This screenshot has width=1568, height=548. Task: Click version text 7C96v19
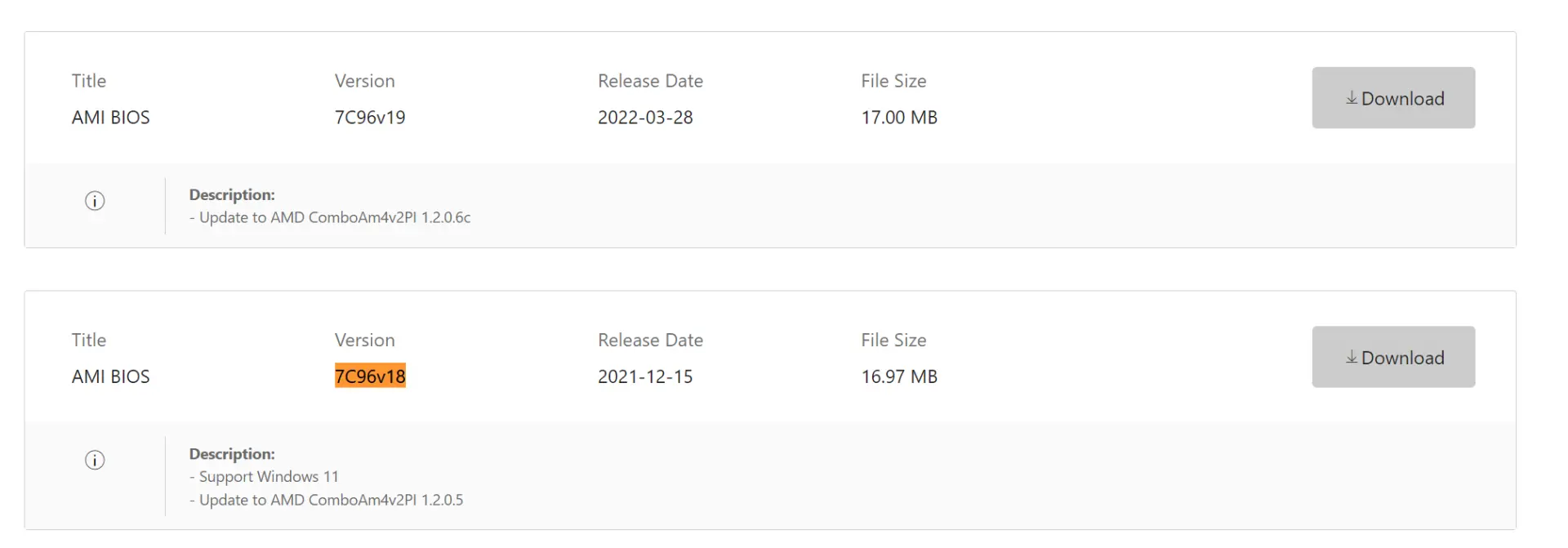[x=370, y=117]
